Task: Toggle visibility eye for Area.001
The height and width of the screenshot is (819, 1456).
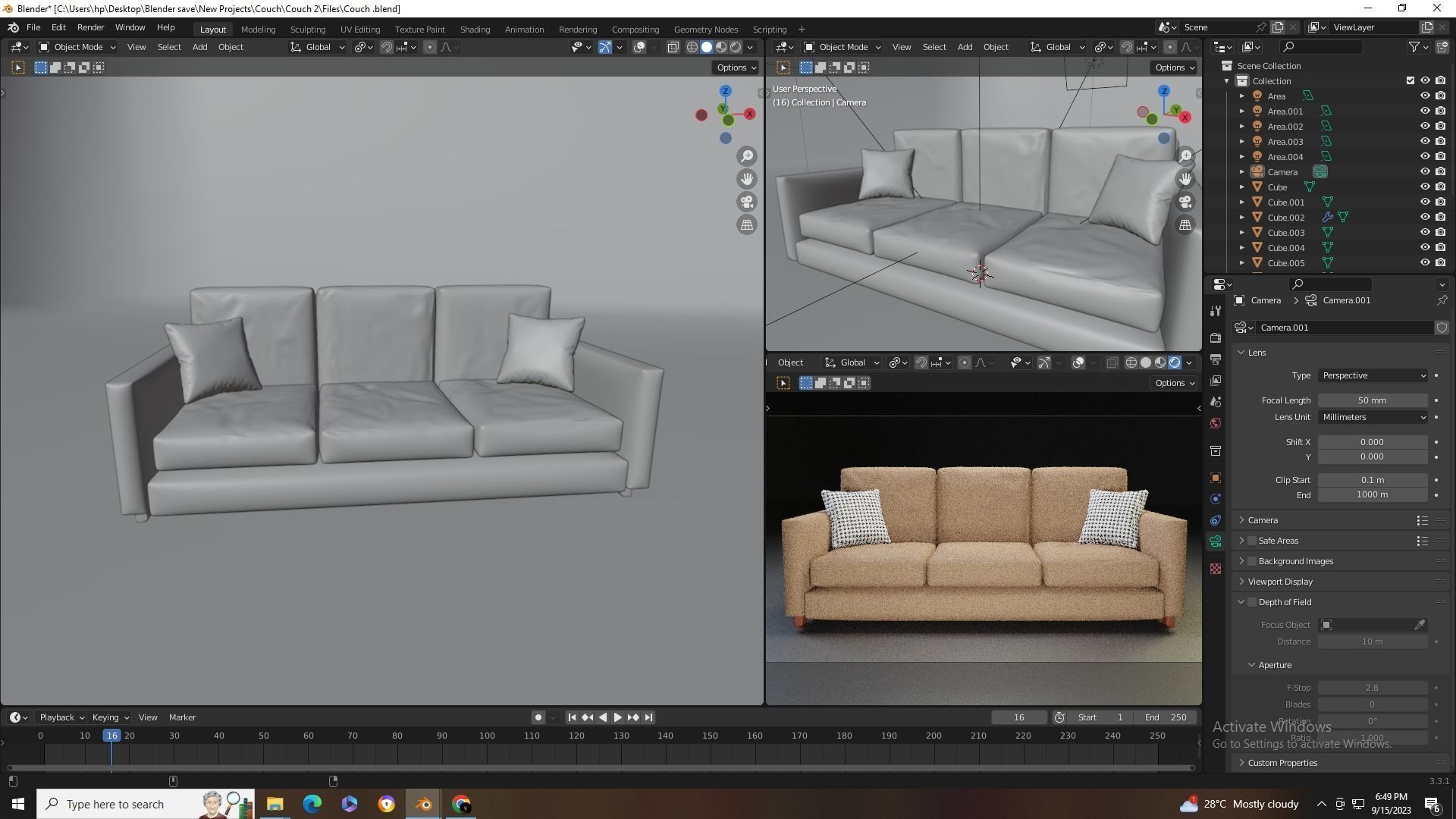Action: pos(1424,111)
